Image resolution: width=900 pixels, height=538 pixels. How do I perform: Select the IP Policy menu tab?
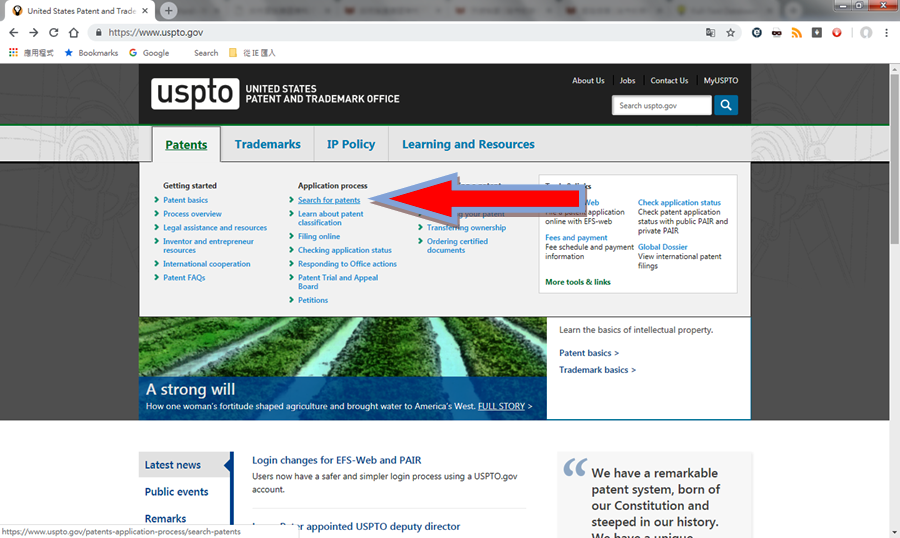pos(351,144)
